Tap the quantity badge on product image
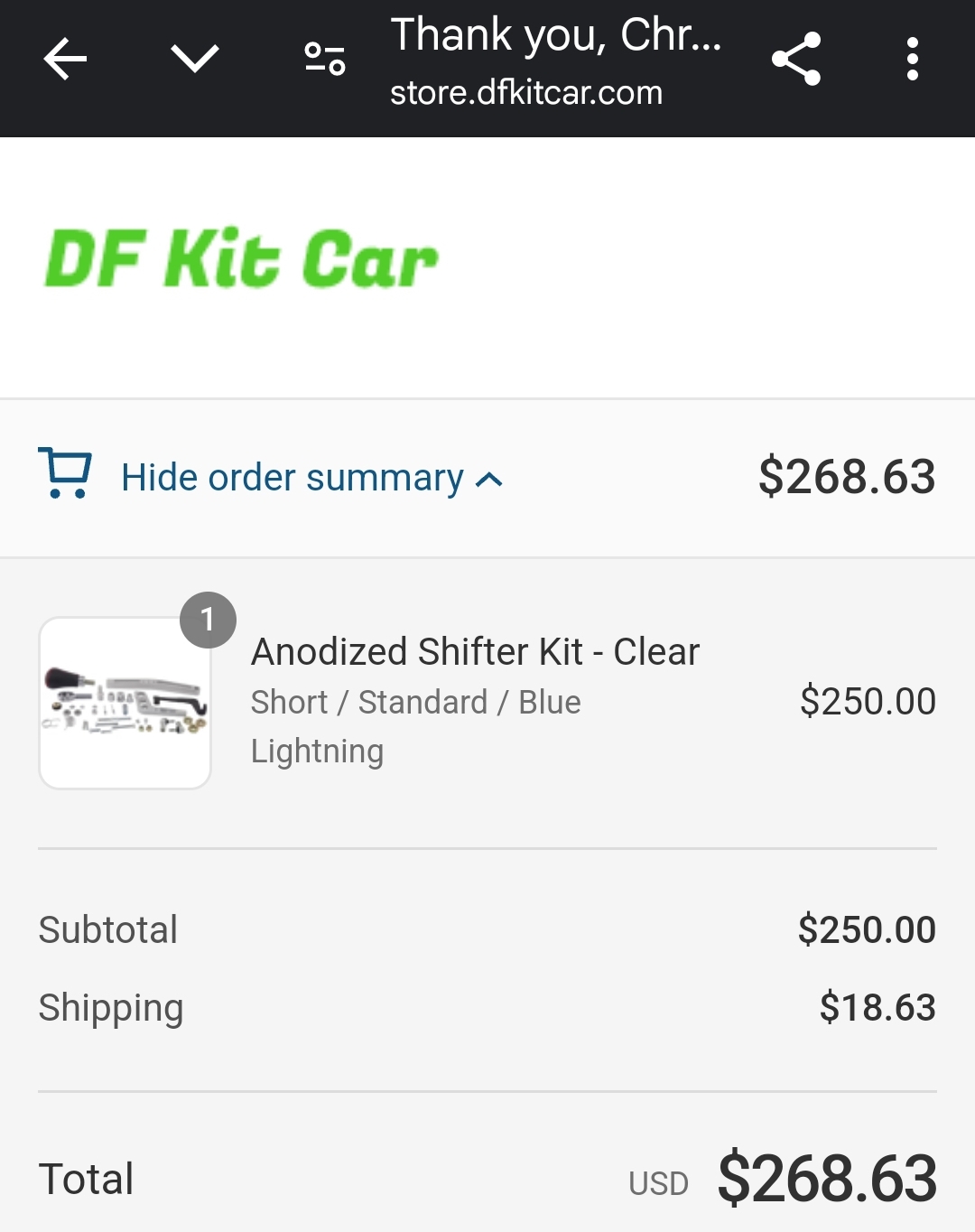Screen dimensions: 975x1232 (x=208, y=620)
